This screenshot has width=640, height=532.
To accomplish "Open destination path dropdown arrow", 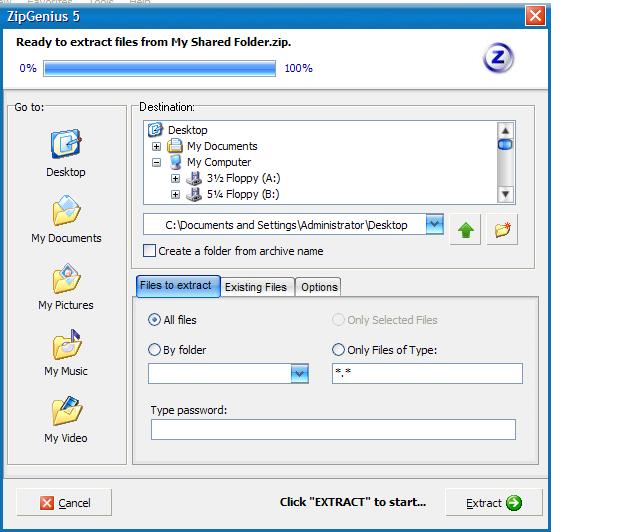I will [435, 224].
